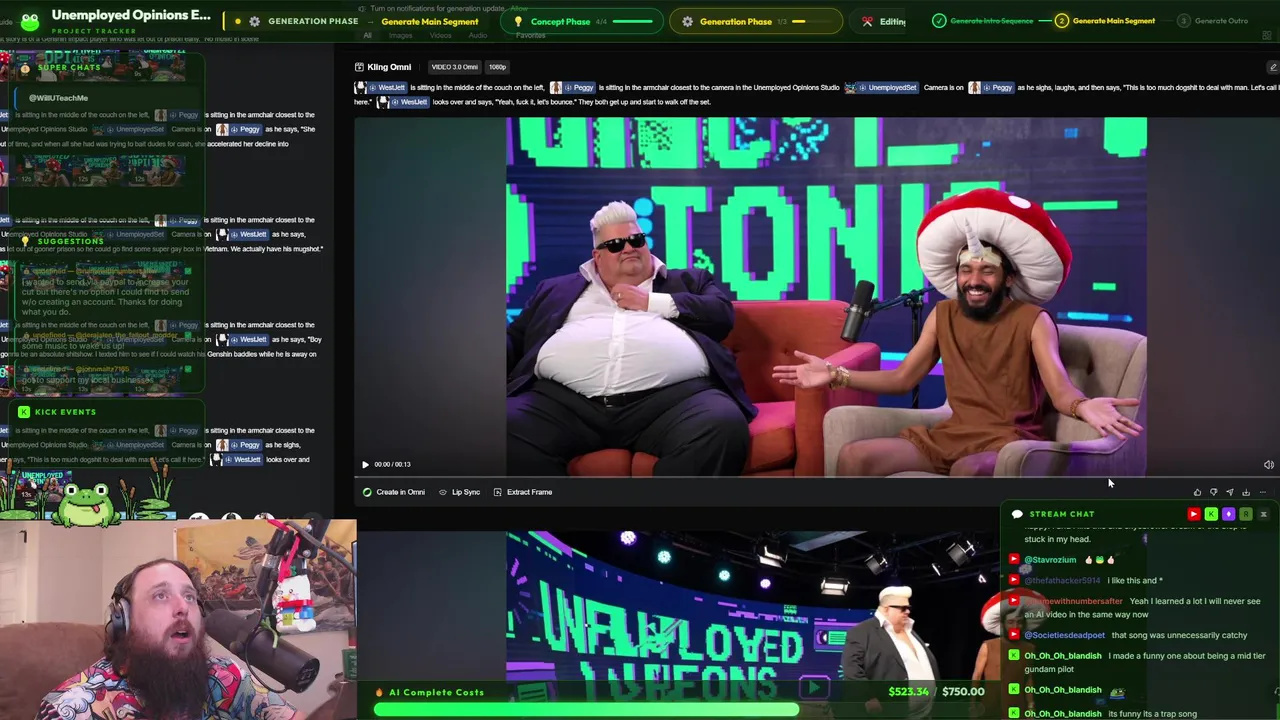Click the gear icon beside GENERATION PHASE on the left

coord(254,21)
